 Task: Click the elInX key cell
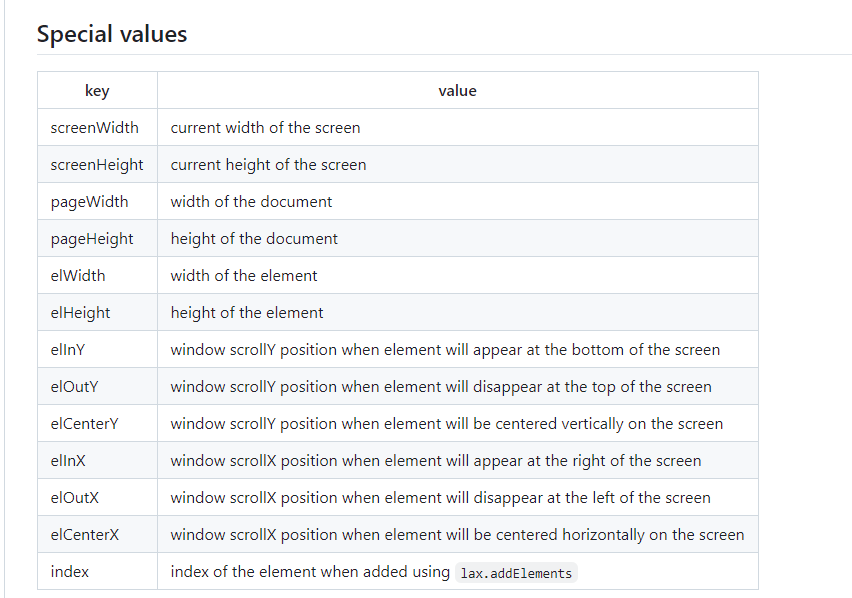click(x=97, y=459)
